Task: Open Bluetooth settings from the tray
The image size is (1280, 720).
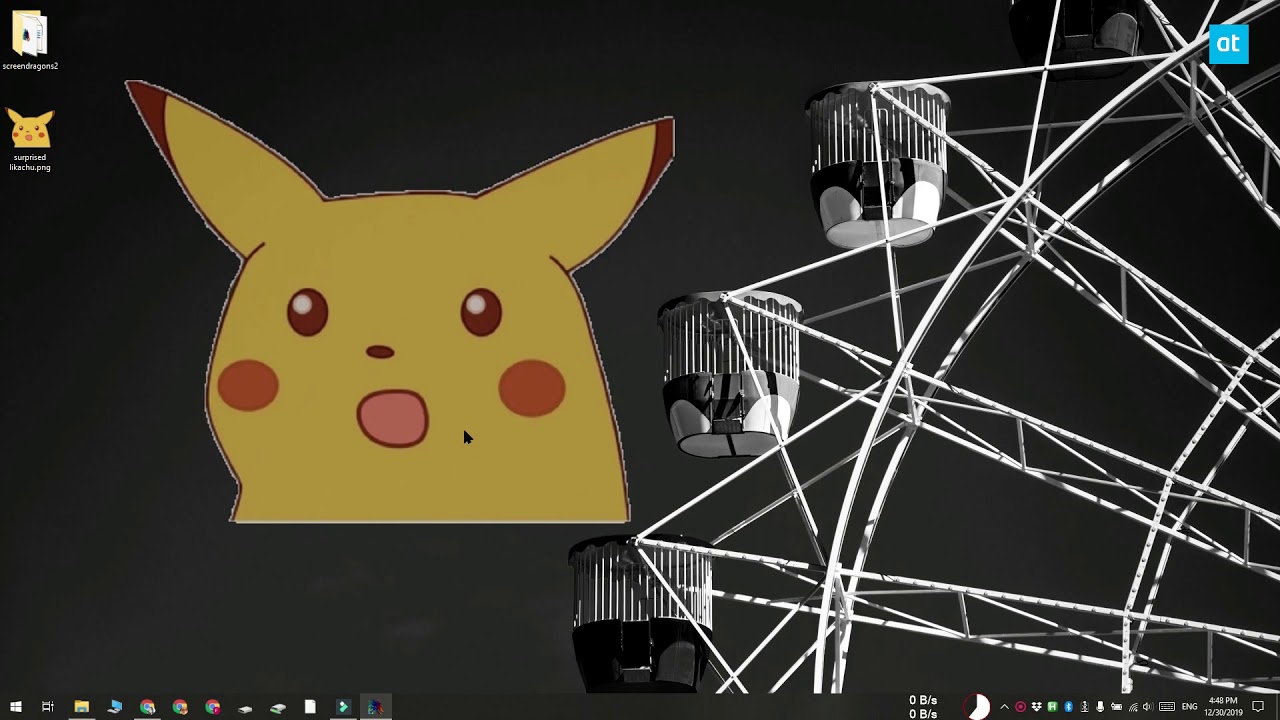Action: point(1068,707)
